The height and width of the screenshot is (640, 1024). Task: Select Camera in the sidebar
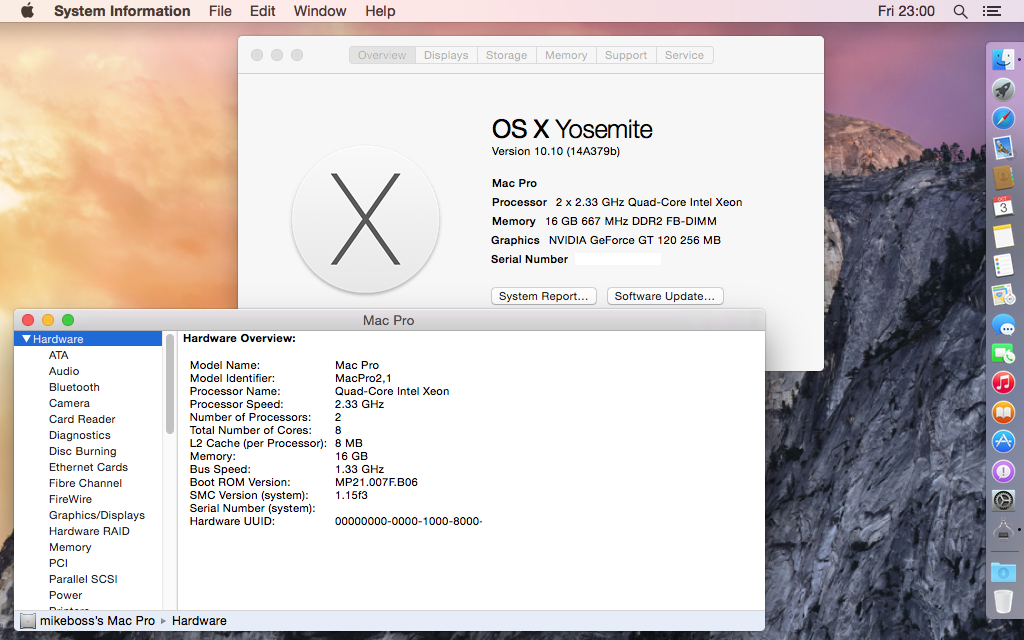69,403
